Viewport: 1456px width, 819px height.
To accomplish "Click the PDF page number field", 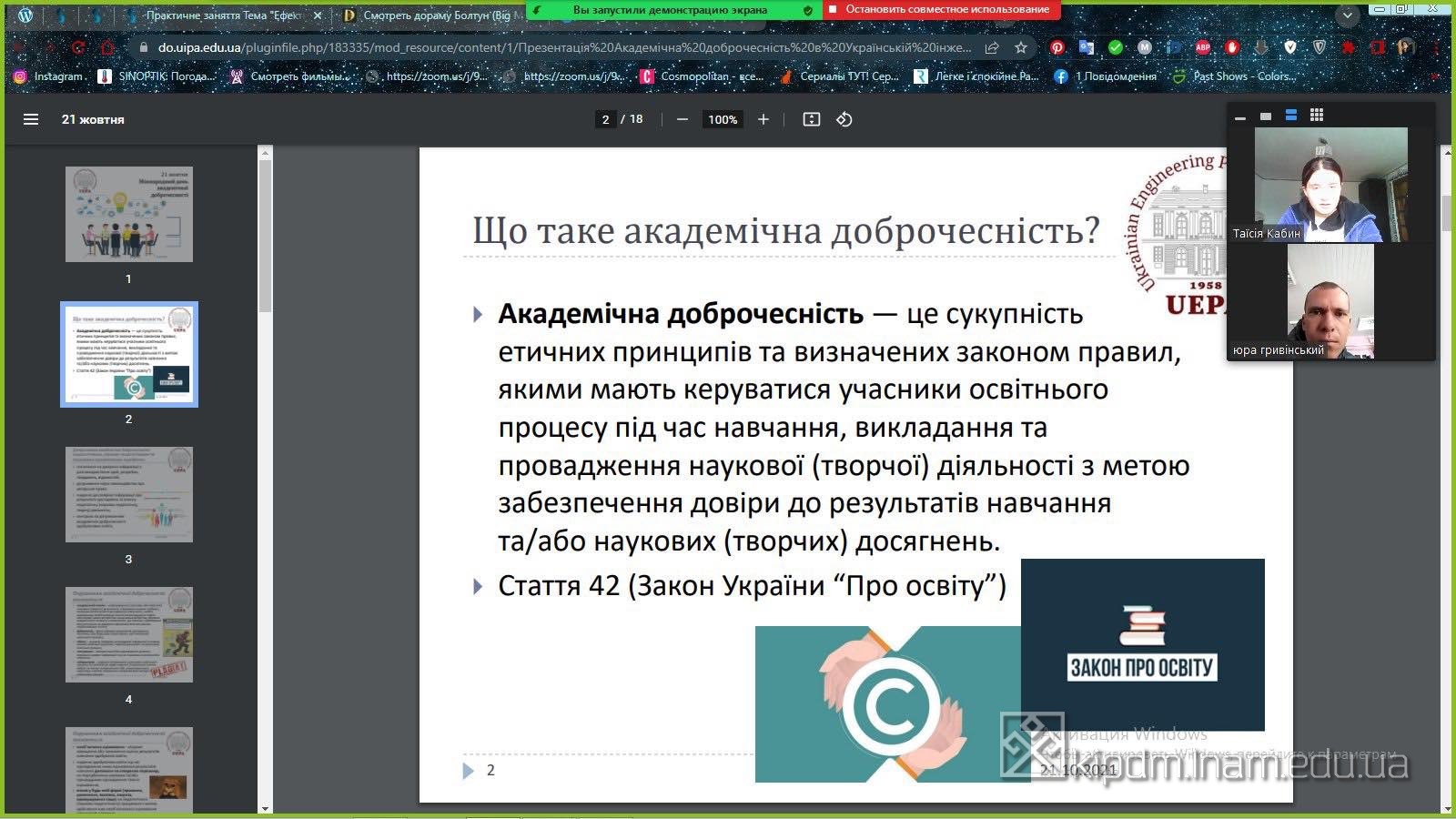I will [x=605, y=119].
